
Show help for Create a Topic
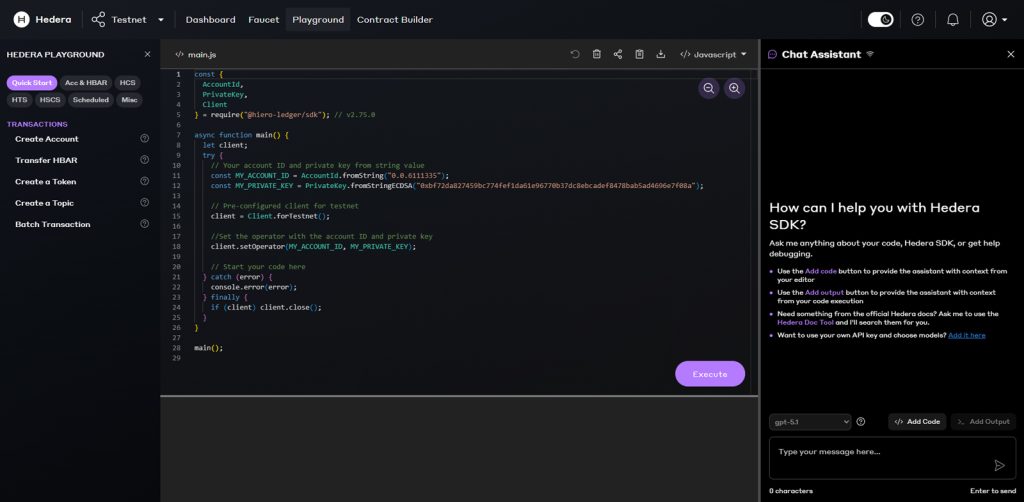click(144, 202)
